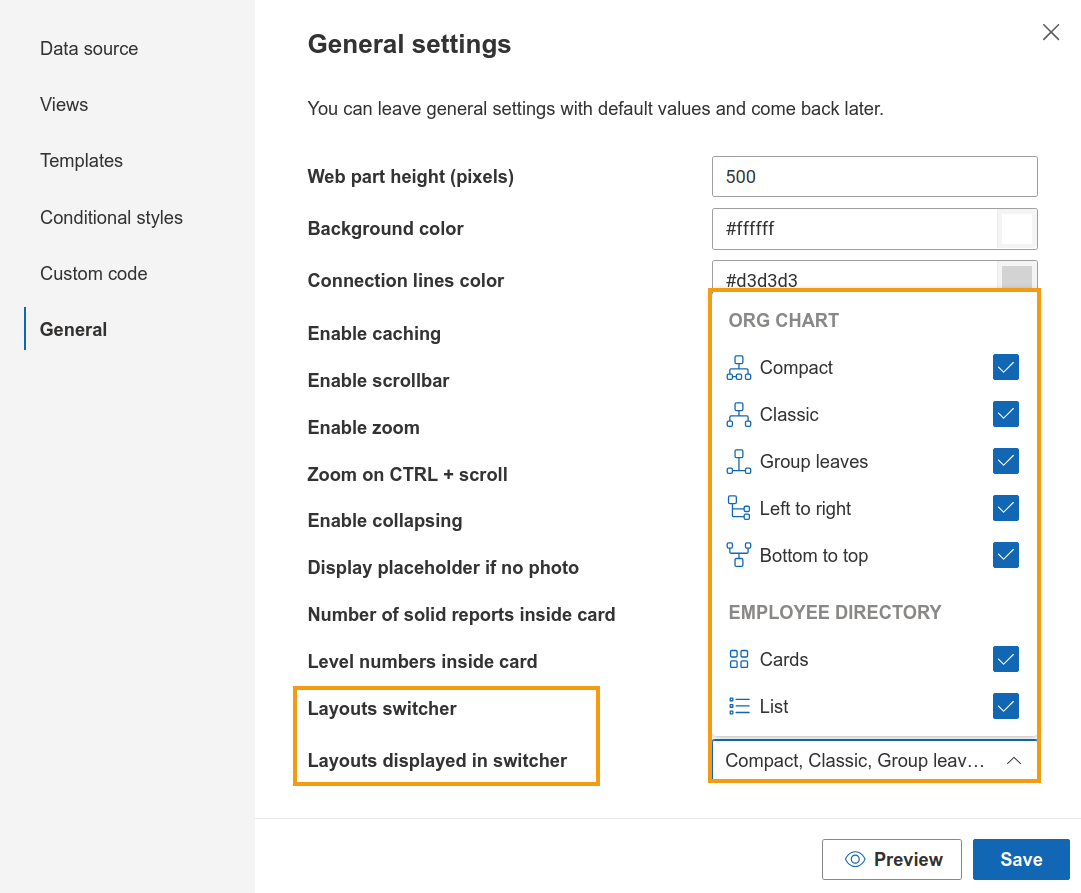
Task: Click the Display placeholder if no photo label
Action: pyautogui.click(x=443, y=568)
